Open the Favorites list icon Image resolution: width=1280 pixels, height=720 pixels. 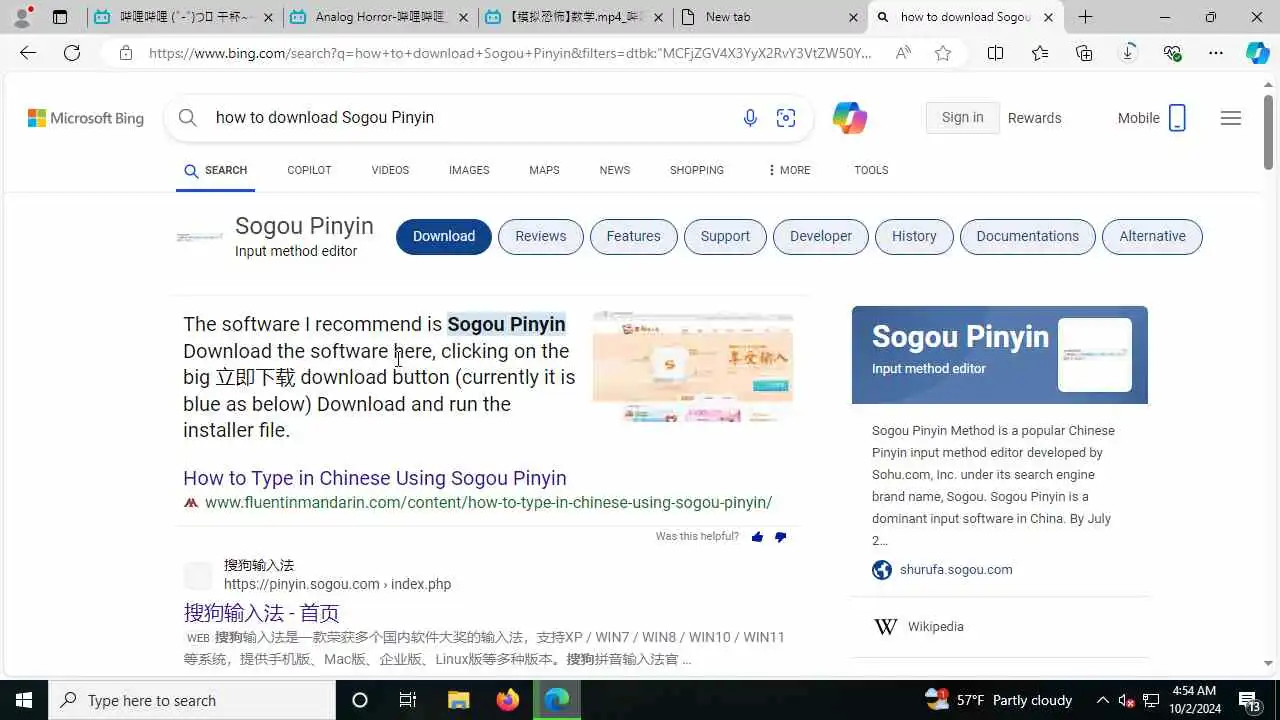coord(1040,53)
